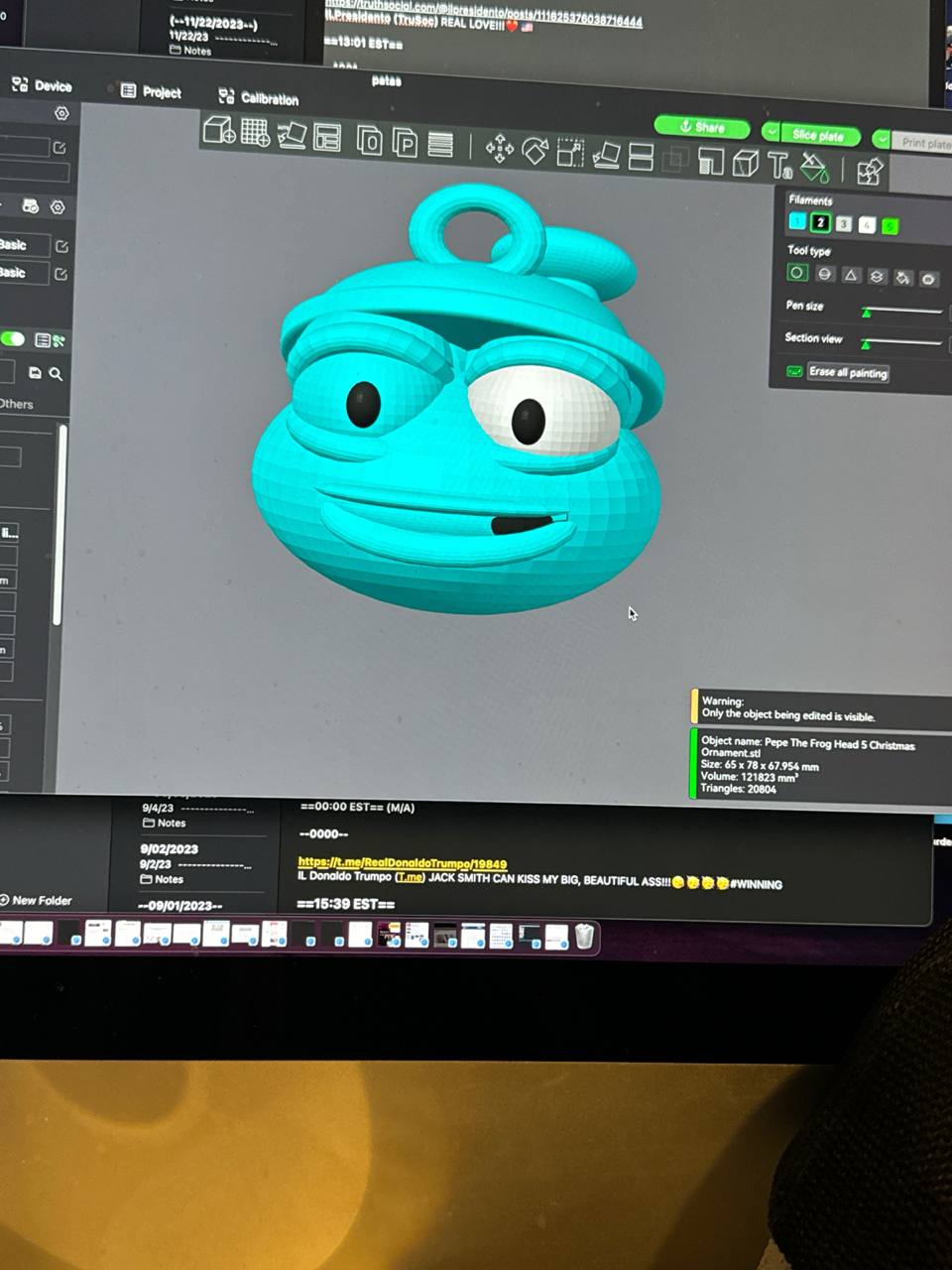Adjust the Section view slider
Screen dimensions: 952x1270
click(x=901, y=343)
